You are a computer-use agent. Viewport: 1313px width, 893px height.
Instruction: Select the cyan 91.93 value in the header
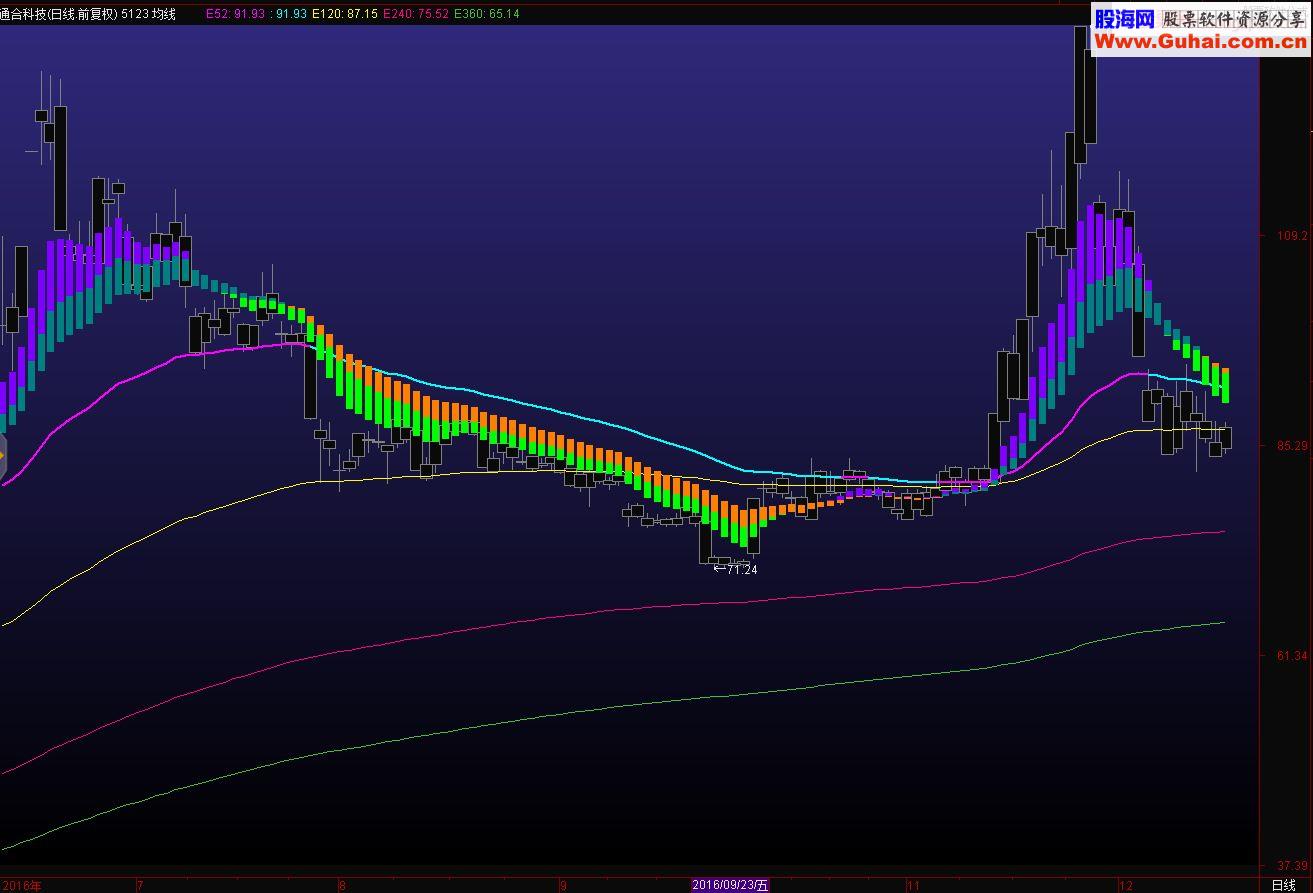292,14
